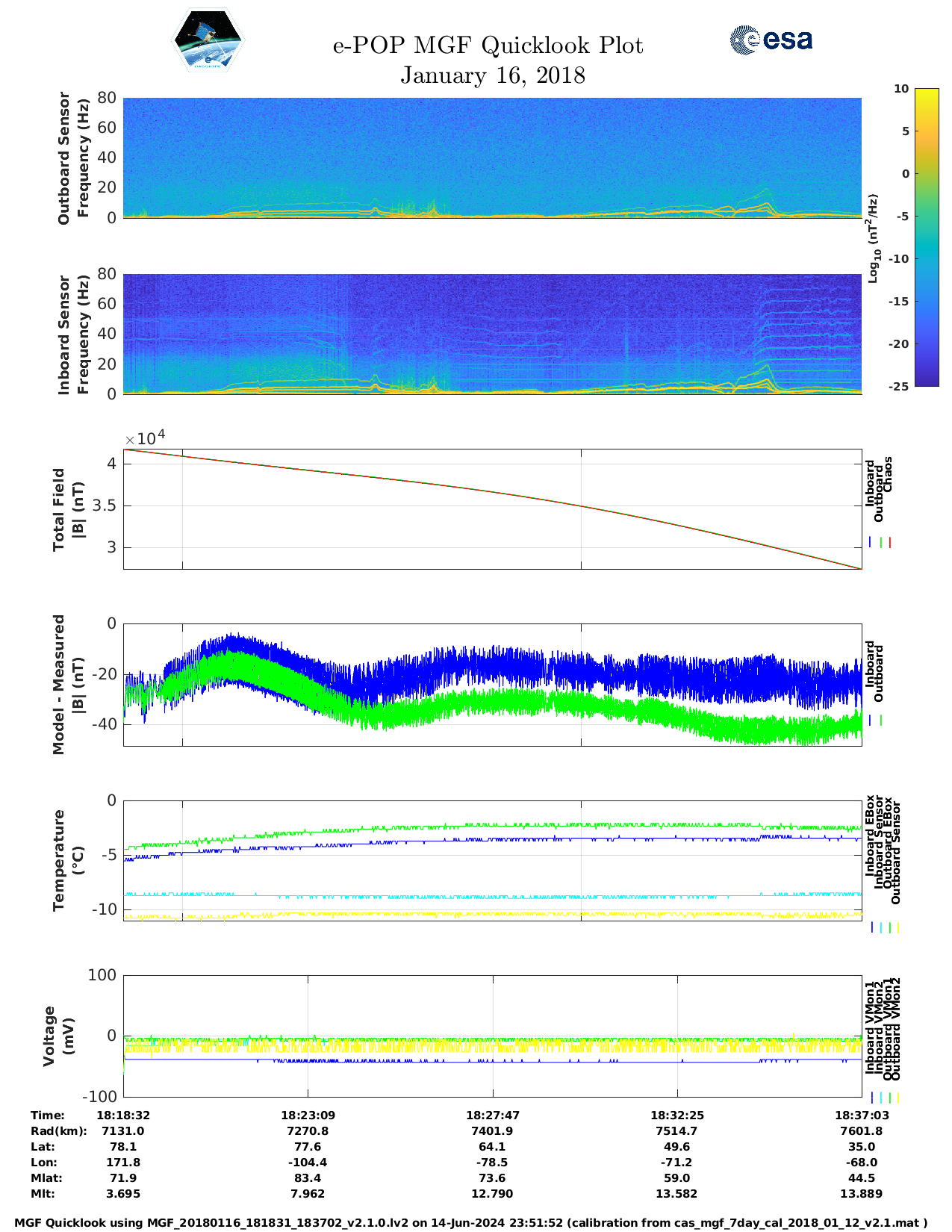Image resolution: width=952 pixels, height=1232 pixels.
Task: Click blue legend marker in Voltage panel
Action: click(x=872, y=1098)
